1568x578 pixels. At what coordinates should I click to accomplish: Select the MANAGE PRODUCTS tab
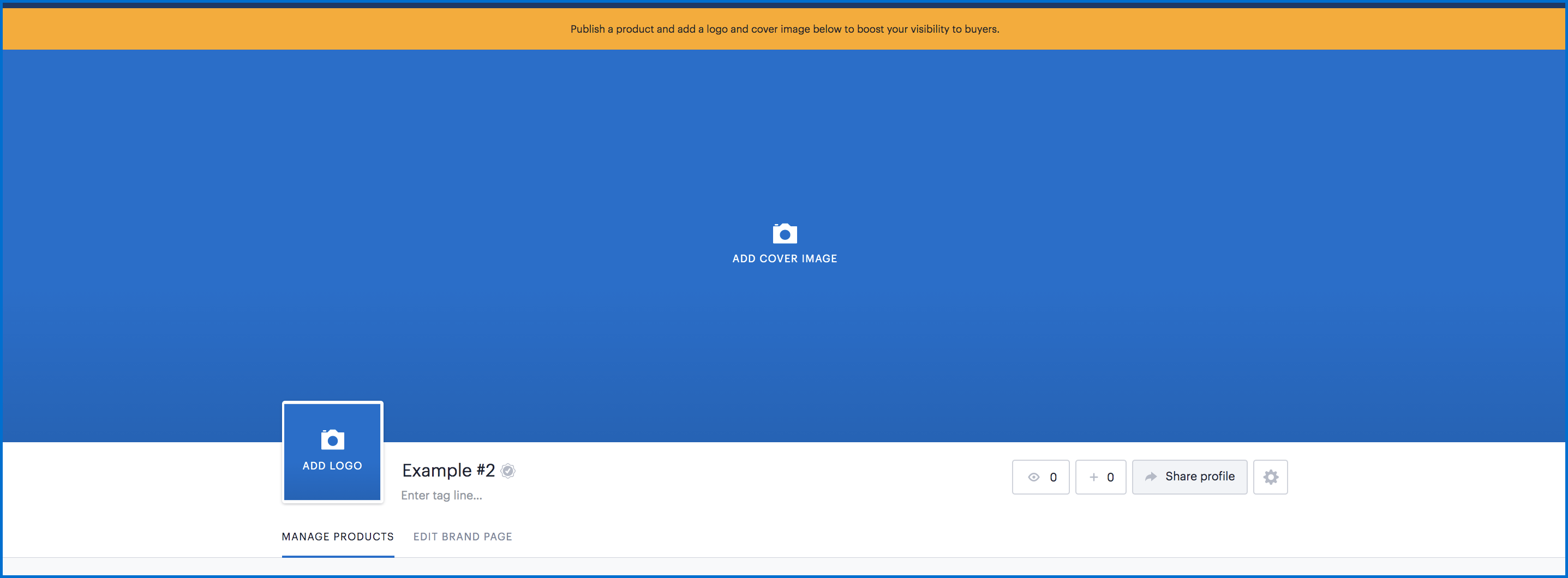coord(337,536)
